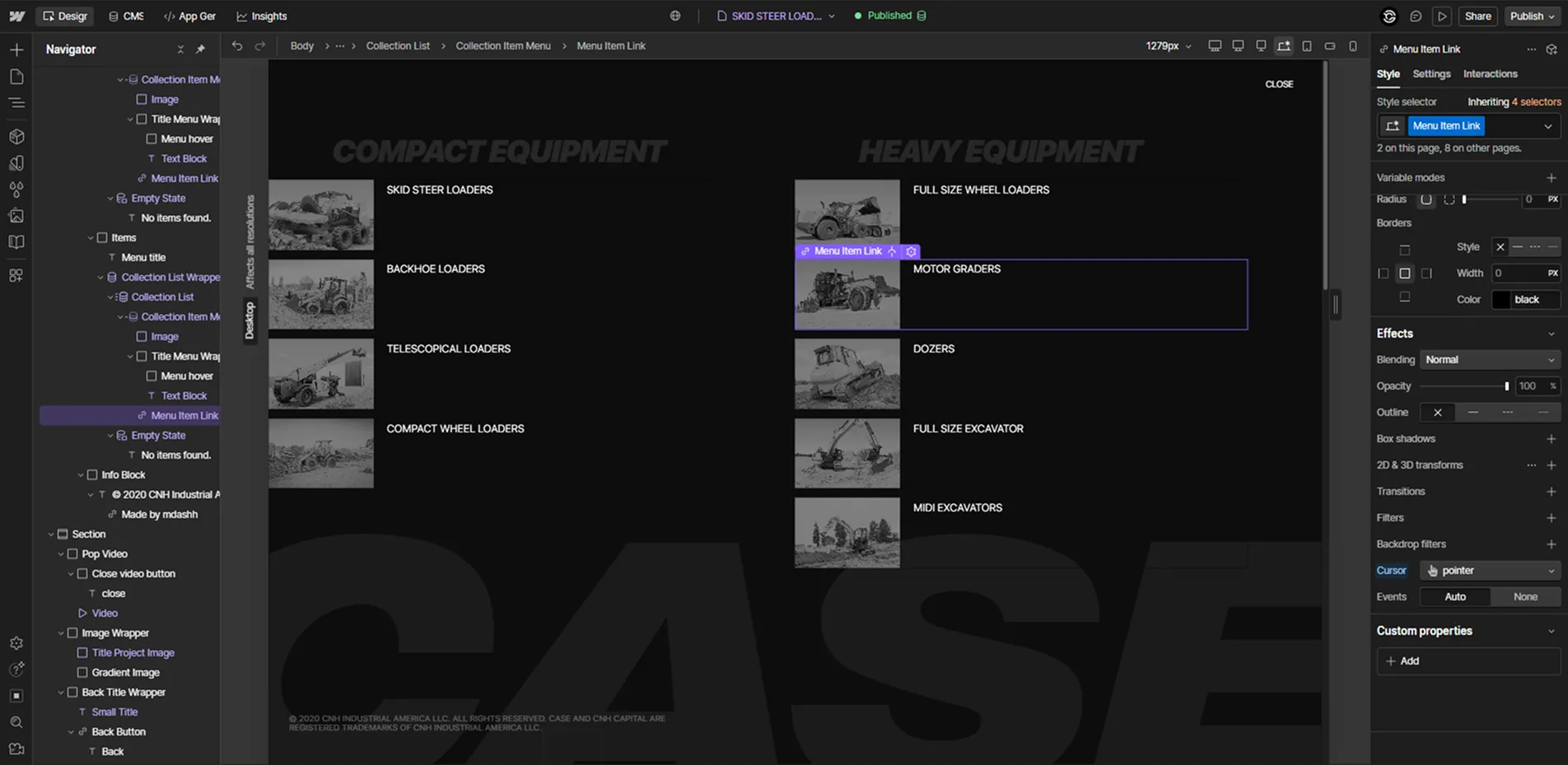Open the video tutorials camera icon
1568x765 pixels.
tap(16, 749)
